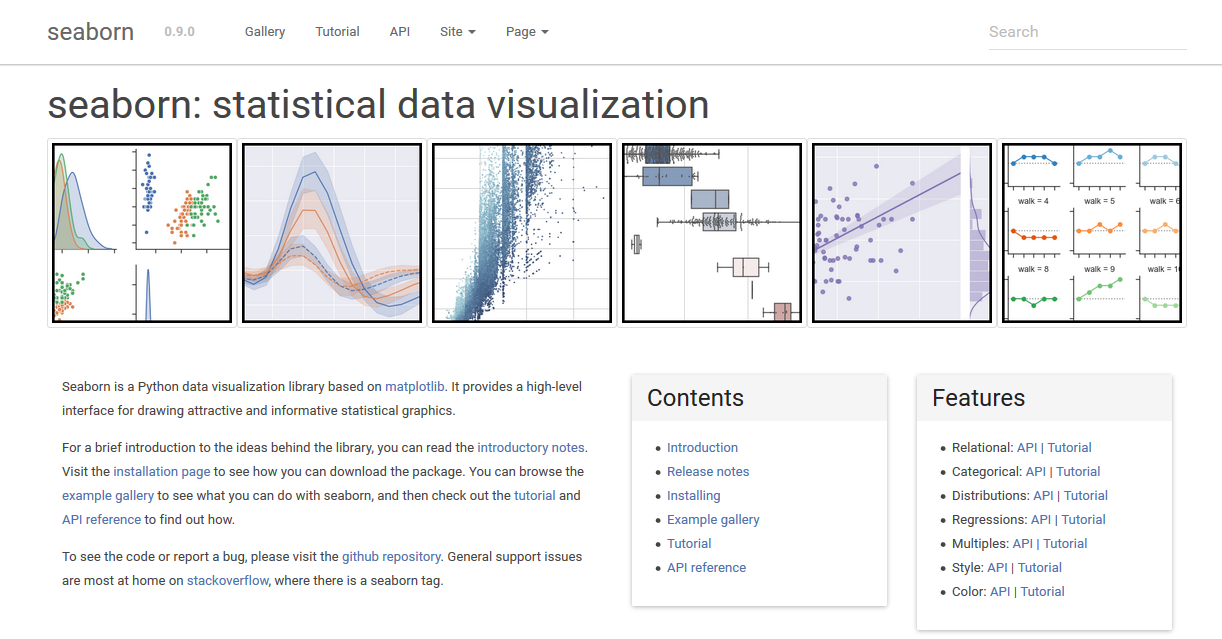Open the line plot with error bands thumbnail
Image resolution: width=1222 pixels, height=639 pixels.
click(x=332, y=233)
